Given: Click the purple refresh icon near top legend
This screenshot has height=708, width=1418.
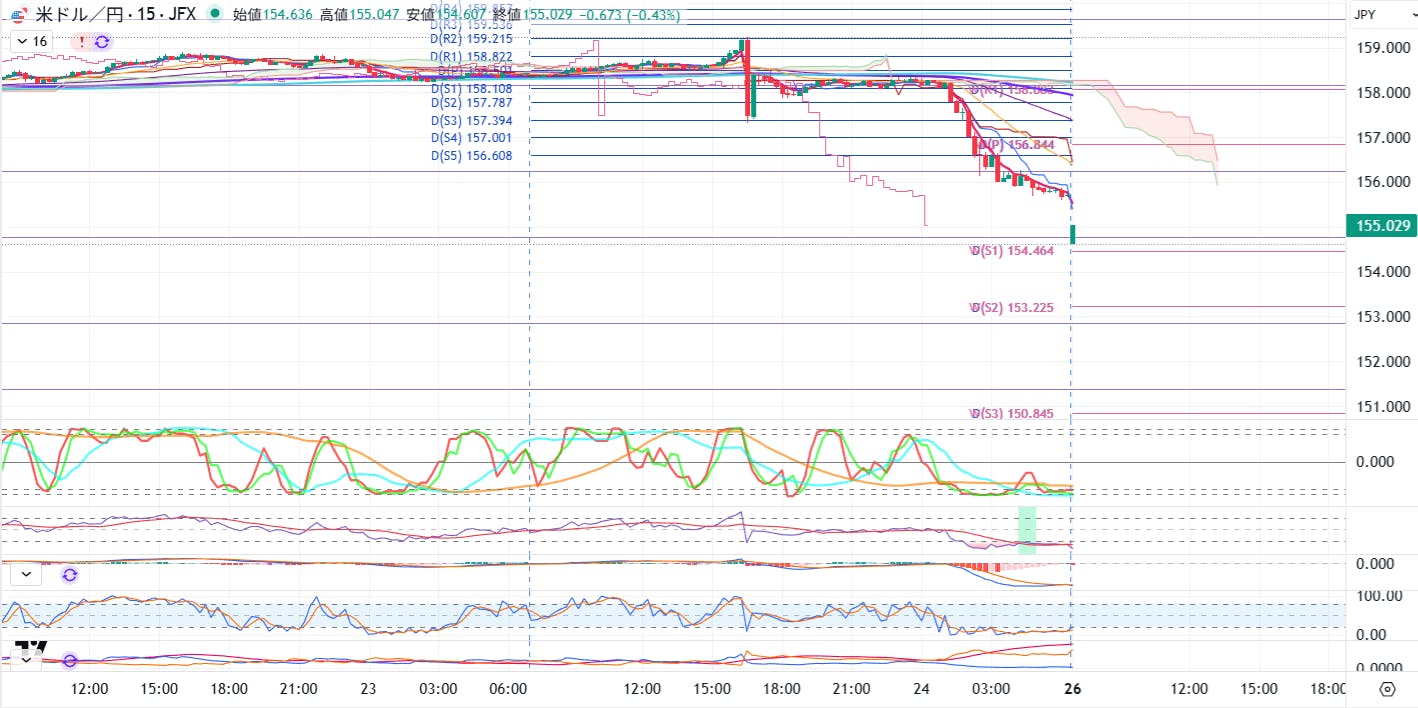Looking at the screenshot, I should 101,42.
